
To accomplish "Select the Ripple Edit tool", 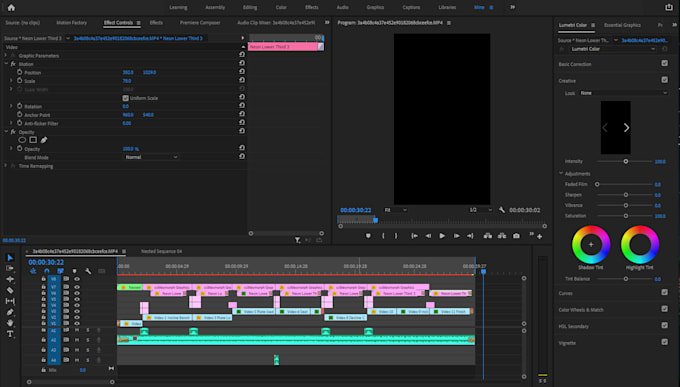I will click(10, 279).
